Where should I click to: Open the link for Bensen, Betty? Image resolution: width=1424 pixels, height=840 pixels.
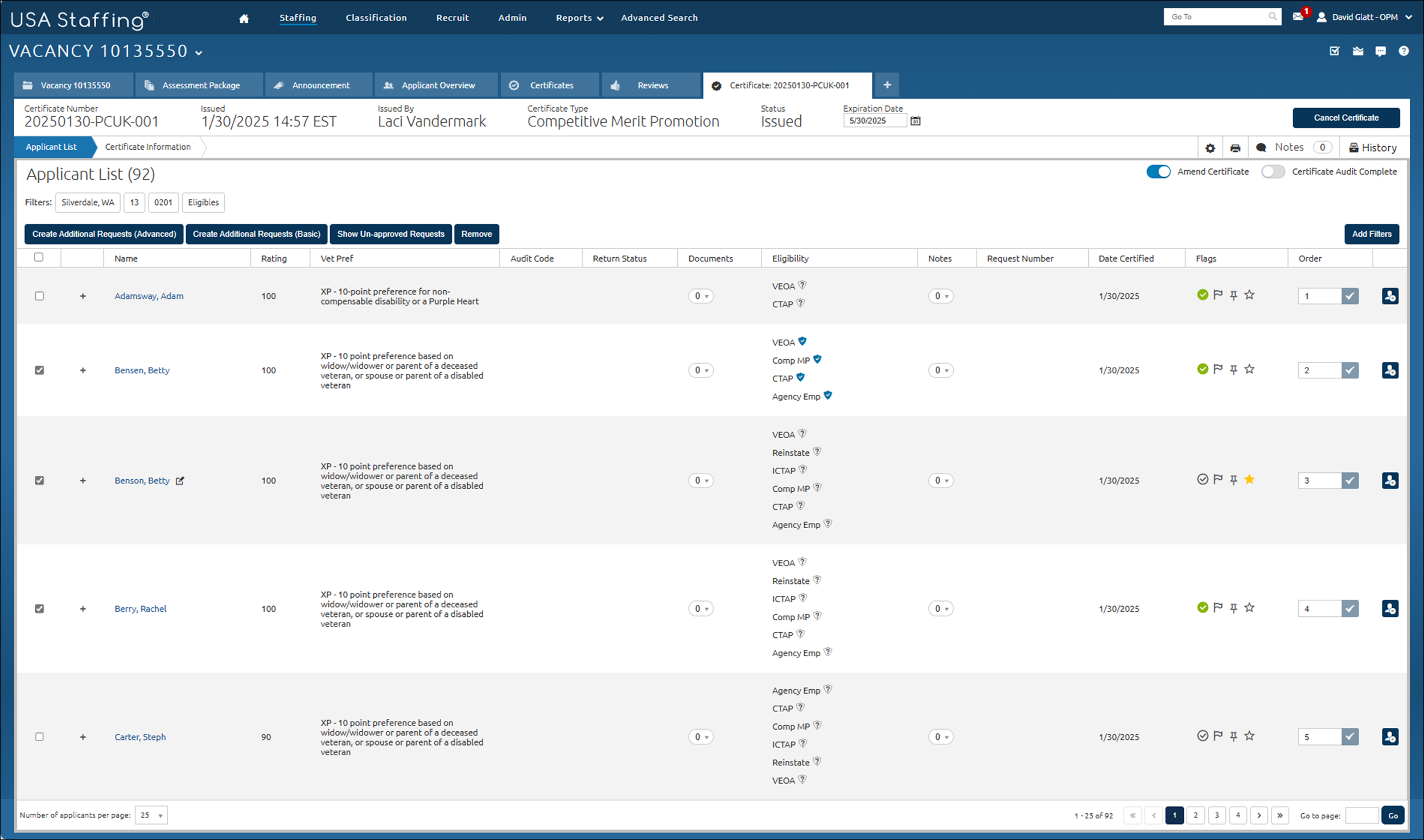[142, 370]
